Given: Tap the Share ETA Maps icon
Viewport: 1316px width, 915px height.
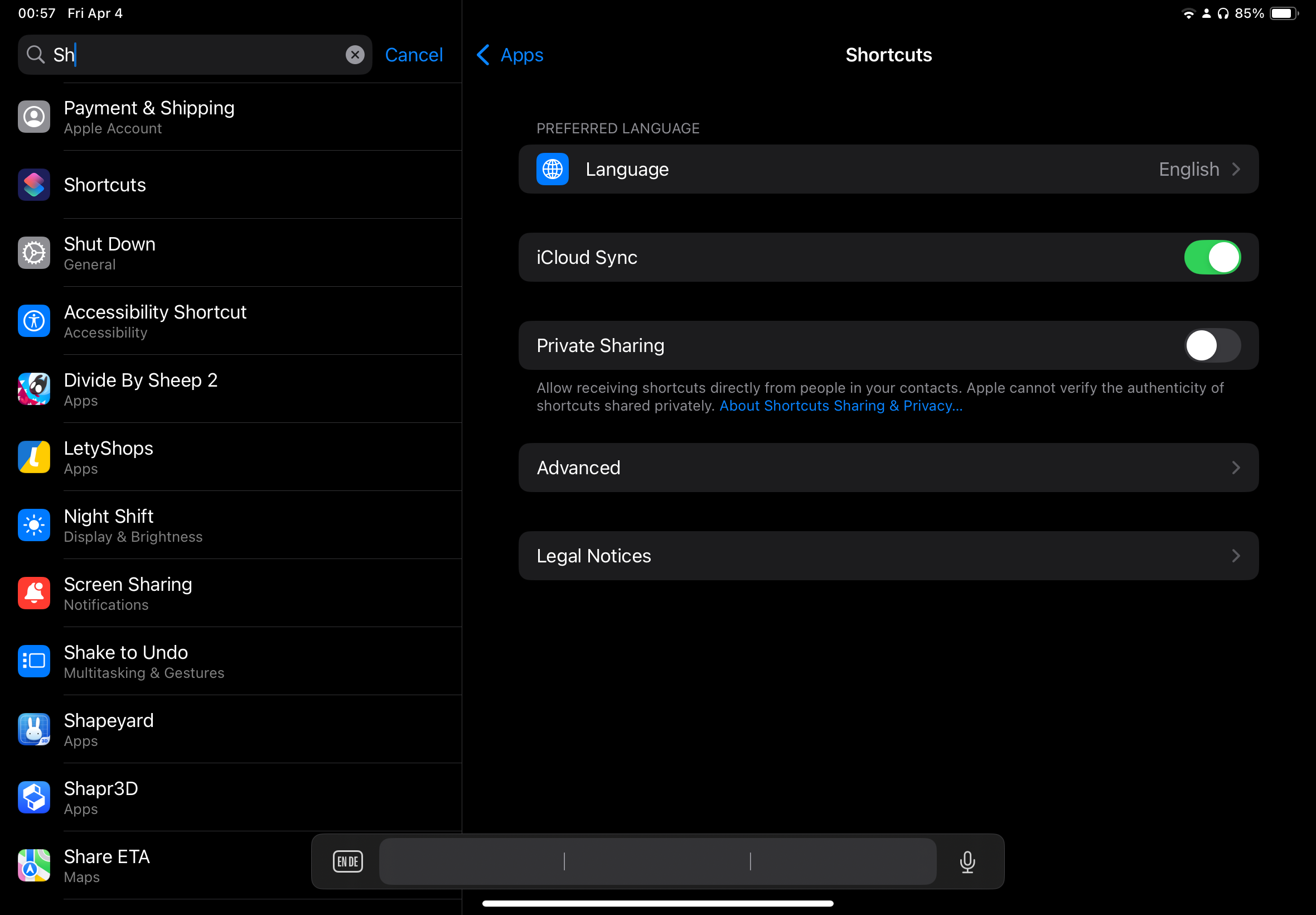Looking at the screenshot, I should 34,865.
